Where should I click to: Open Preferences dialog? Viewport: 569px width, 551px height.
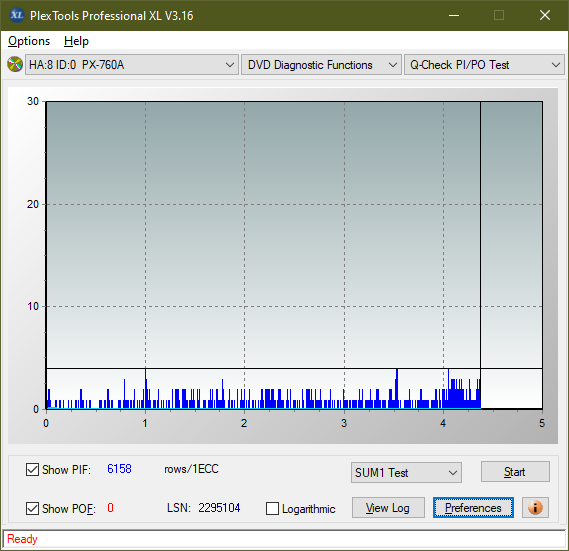click(473, 507)
